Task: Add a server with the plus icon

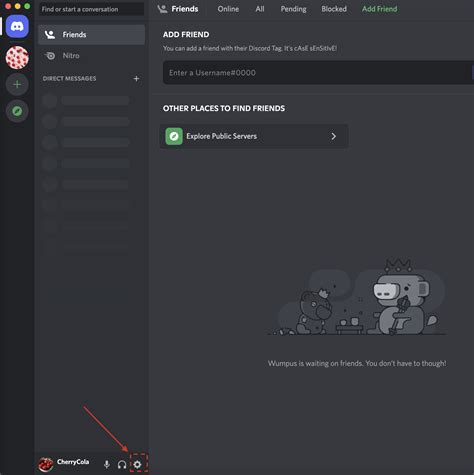Action: [17, 84]
